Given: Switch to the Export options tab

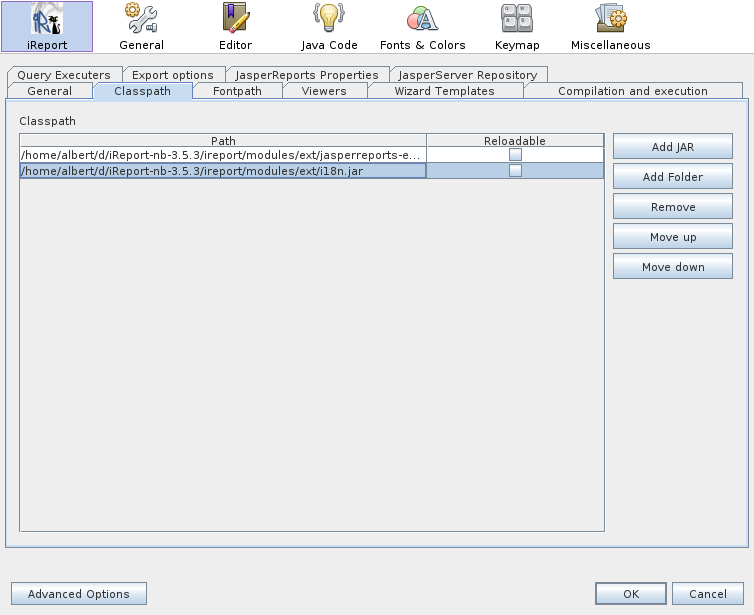Looking at the screenshot, I should (x=173, y=75).
